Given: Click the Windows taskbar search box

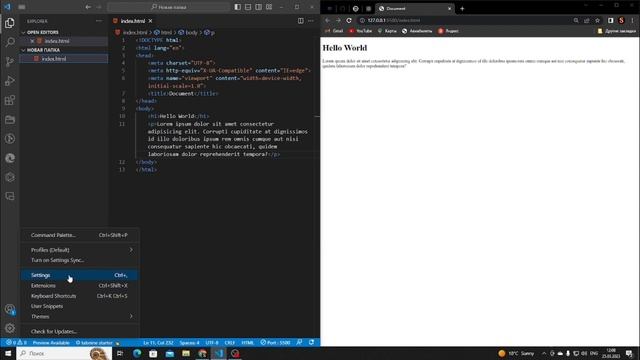Looking at the screenshot, I should point(64,353).
